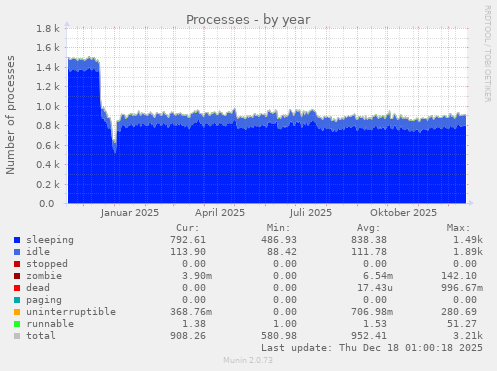This screenshot has height=371, width=497.
Task: Click the sleeping average value 838.38
Action: (369, 240)
